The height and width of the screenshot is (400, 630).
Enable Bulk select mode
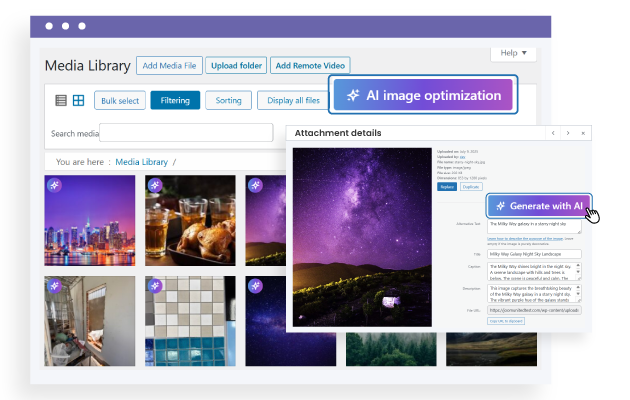[x=120, y=100]
